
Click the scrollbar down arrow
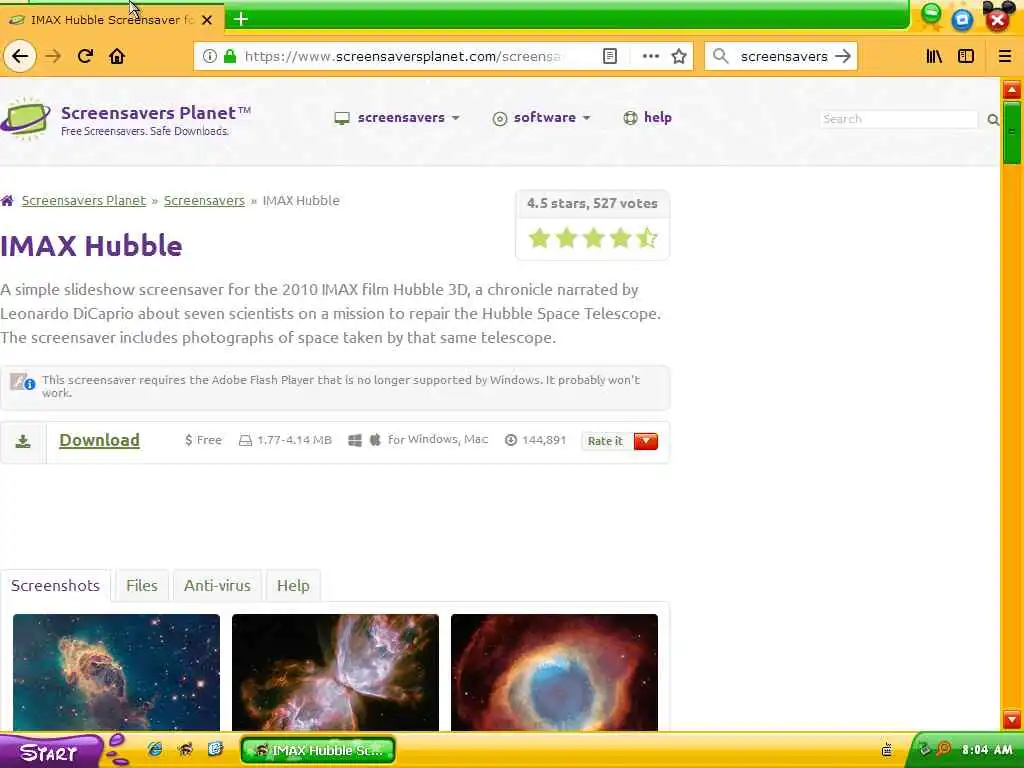[x=1012, y=720]
